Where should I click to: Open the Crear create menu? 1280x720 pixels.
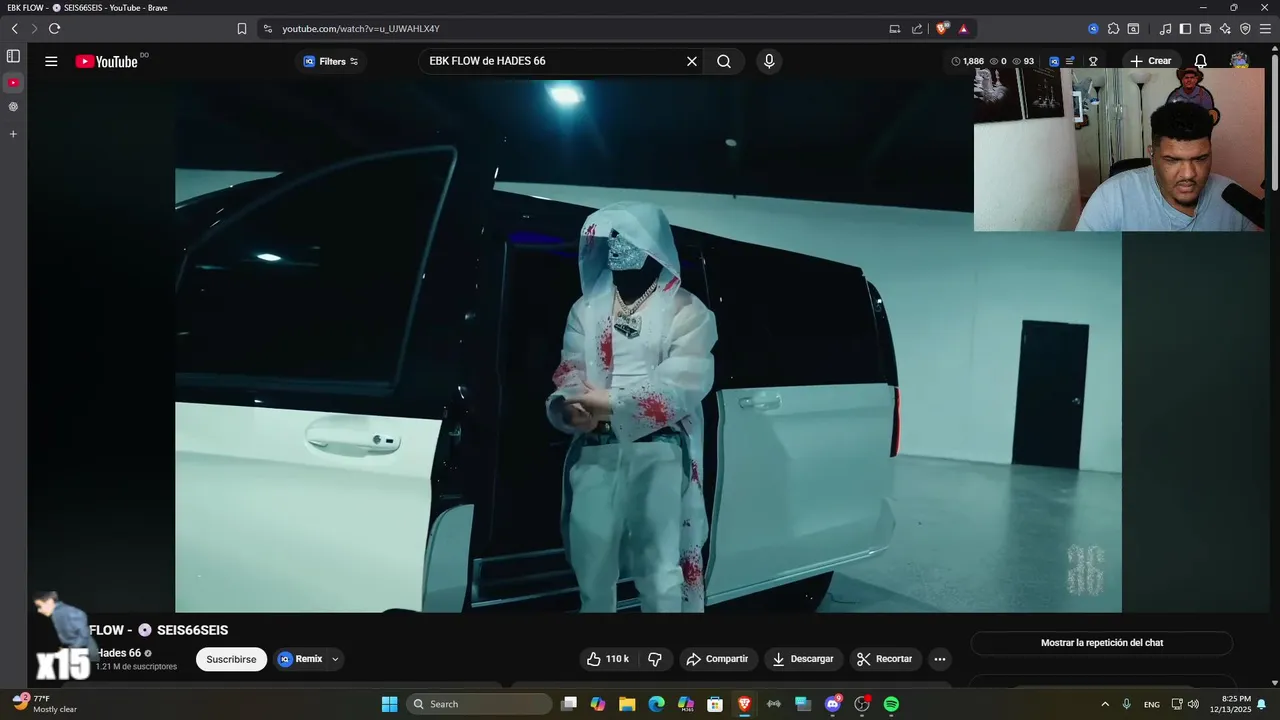point(1150,61)
